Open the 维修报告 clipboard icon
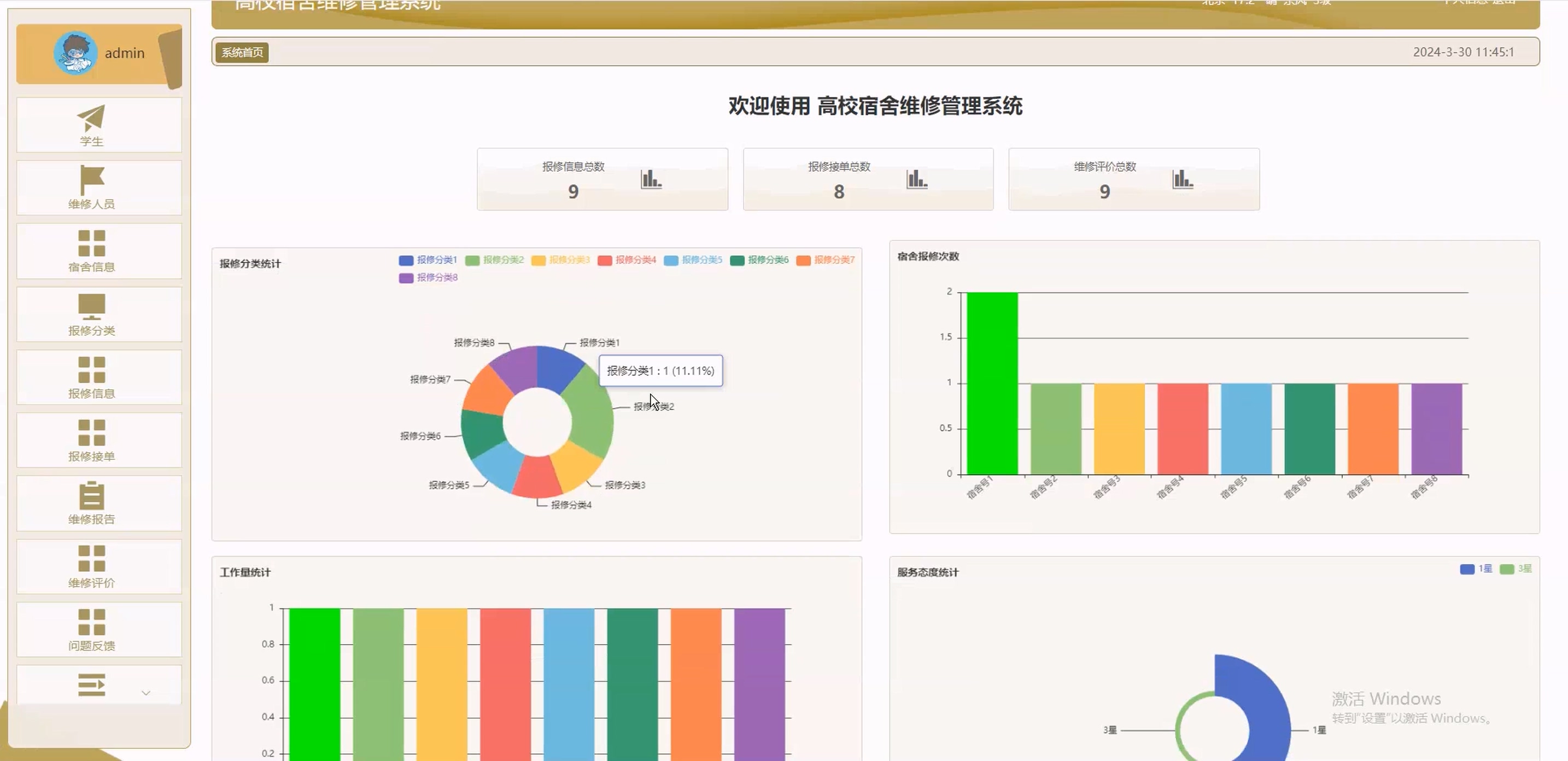 coord(92,495)
